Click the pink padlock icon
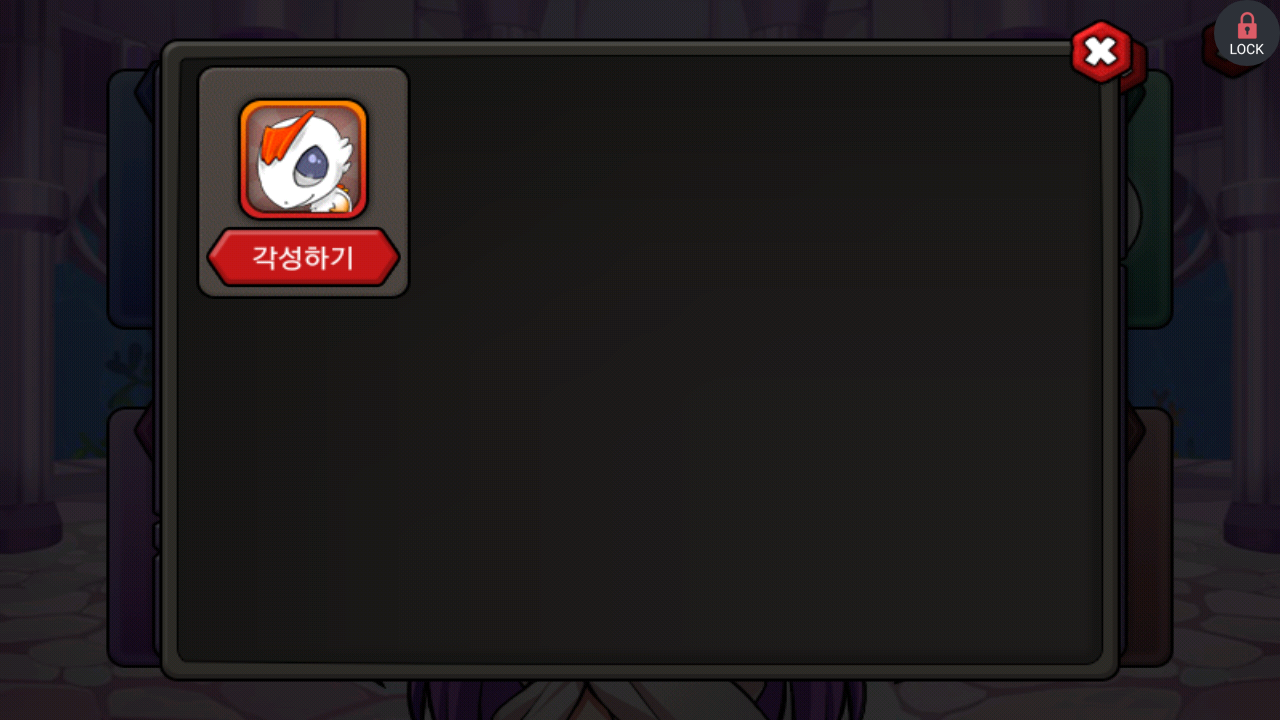Viewport: 1280px width, 720px height. pos(1246,25)
